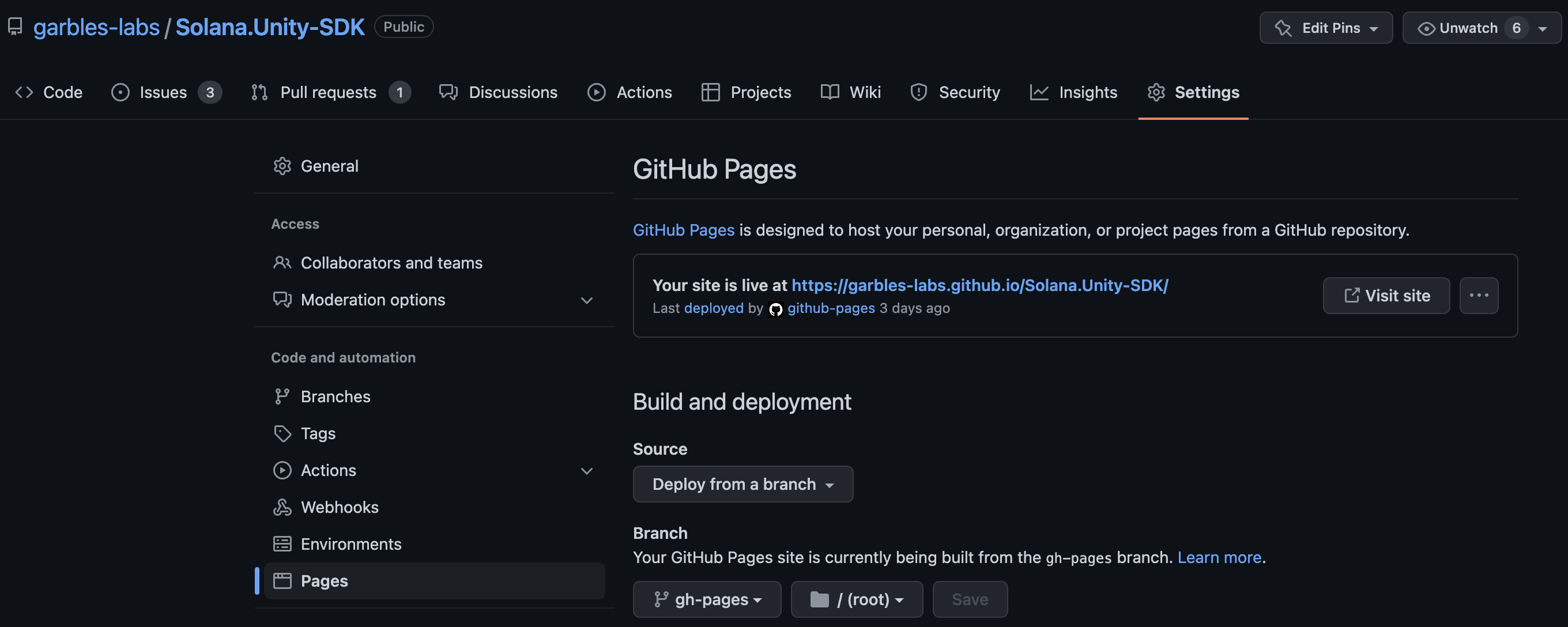The image size is (1568, 627).
Task: Open the Security tab
Action: (x=955, y=92)
